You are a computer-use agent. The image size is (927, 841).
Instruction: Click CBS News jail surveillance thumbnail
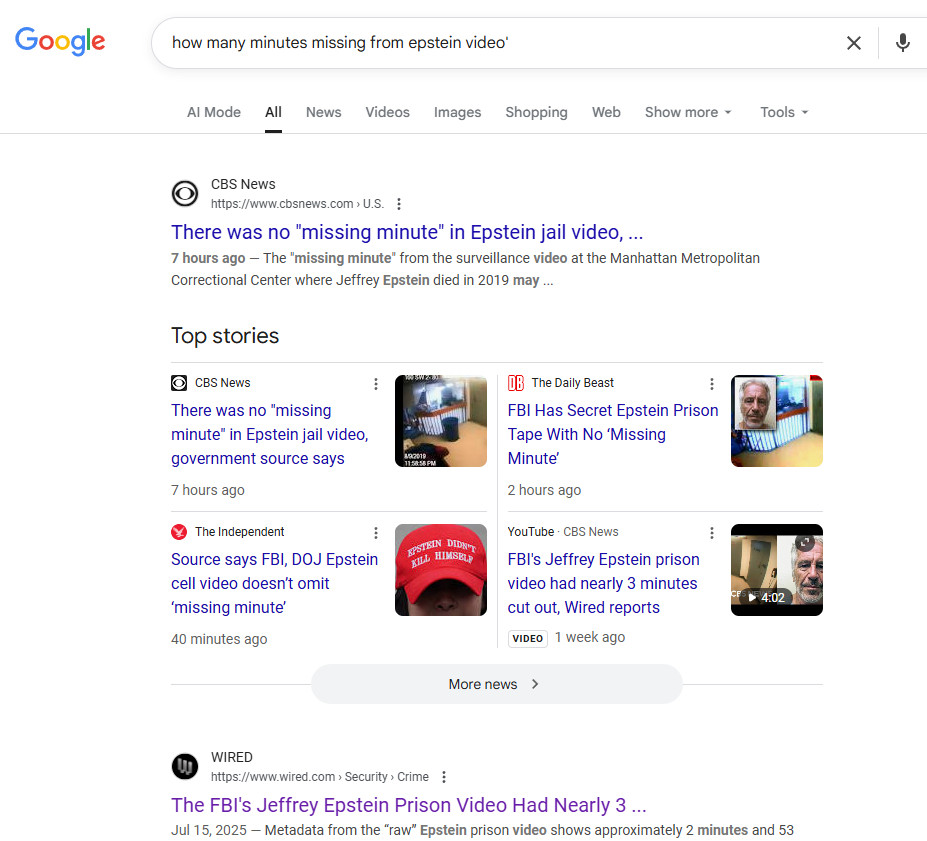click(441, 421)
